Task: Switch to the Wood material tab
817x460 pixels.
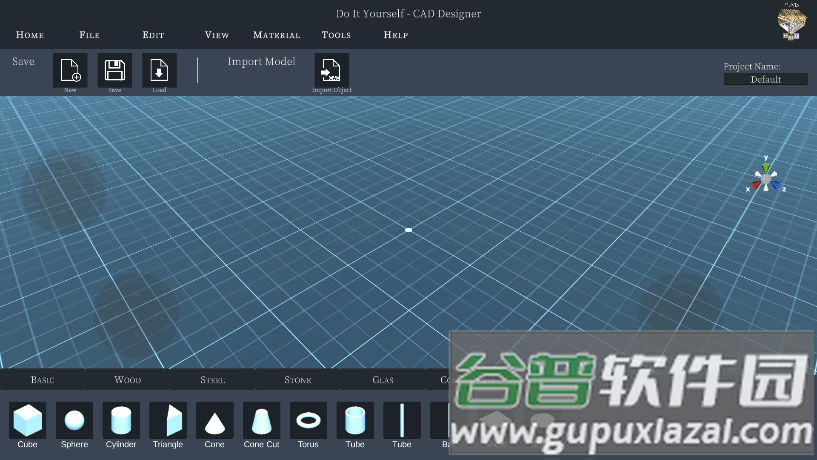Action: click(128, 380)
